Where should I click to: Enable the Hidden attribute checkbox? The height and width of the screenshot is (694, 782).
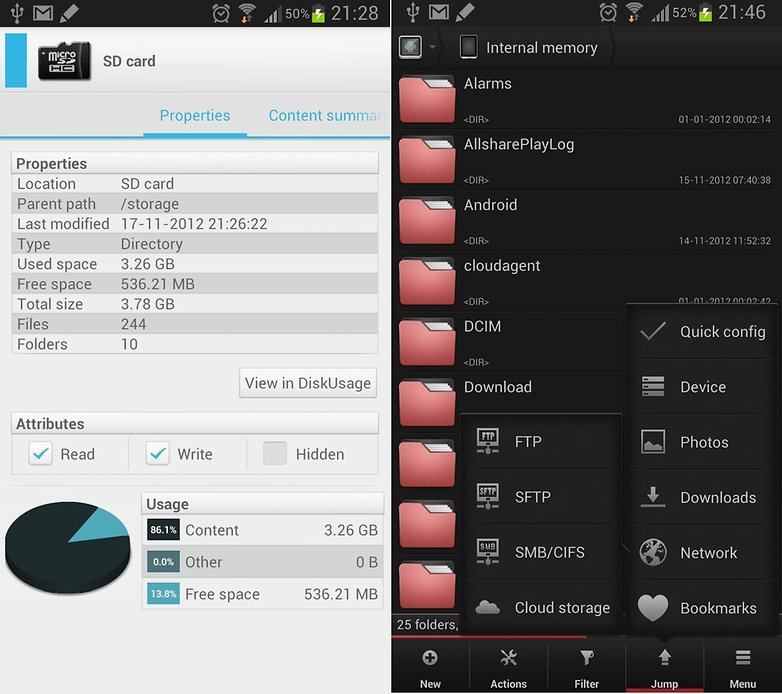coord(275,453)
